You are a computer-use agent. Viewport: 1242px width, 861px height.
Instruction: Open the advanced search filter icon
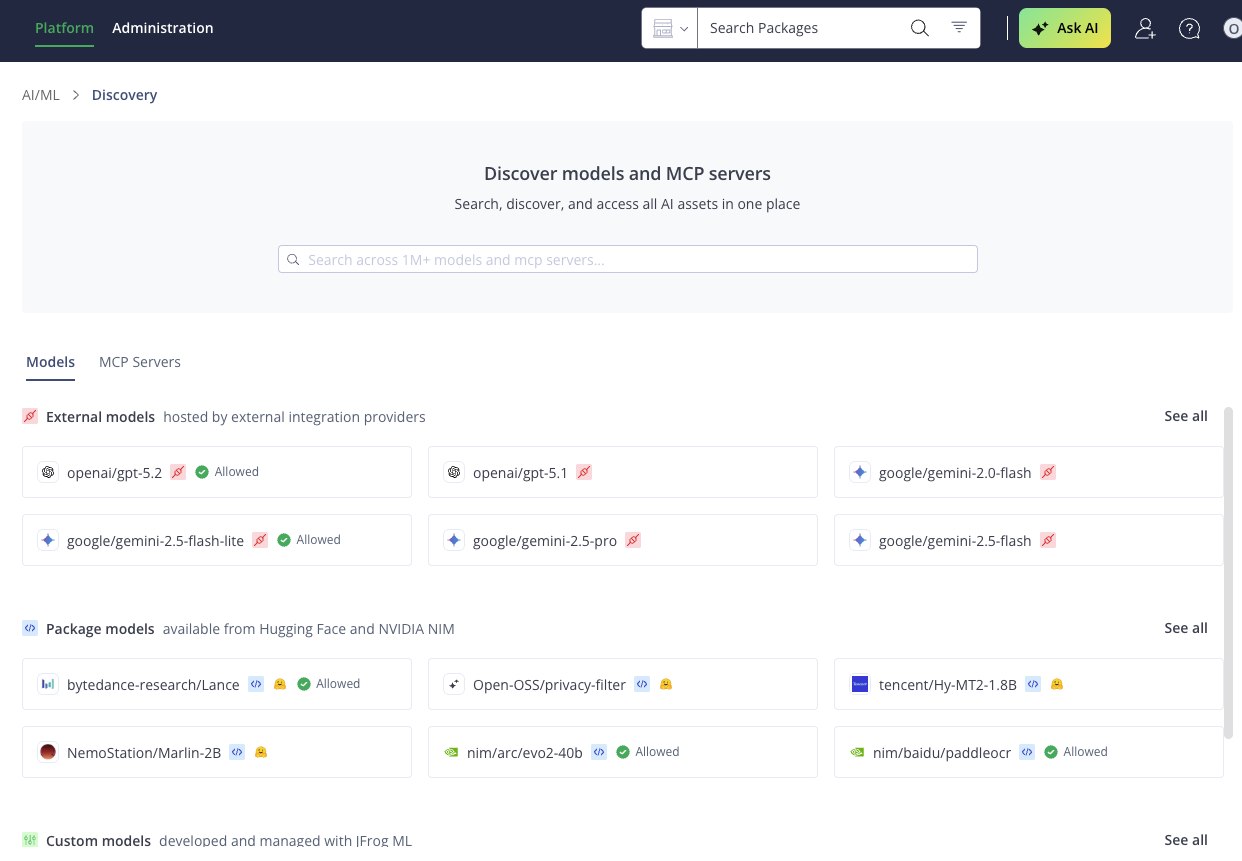pyautogui.click(x=959, y=28)
